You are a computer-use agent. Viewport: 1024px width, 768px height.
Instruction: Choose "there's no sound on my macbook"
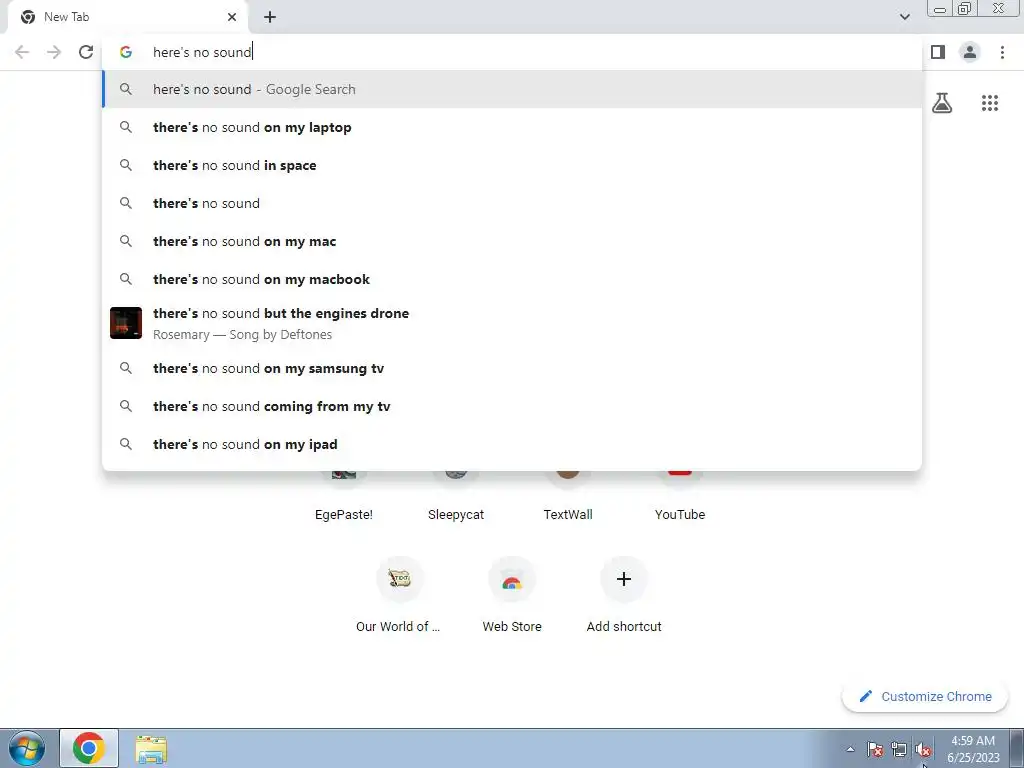pos(512,279)
